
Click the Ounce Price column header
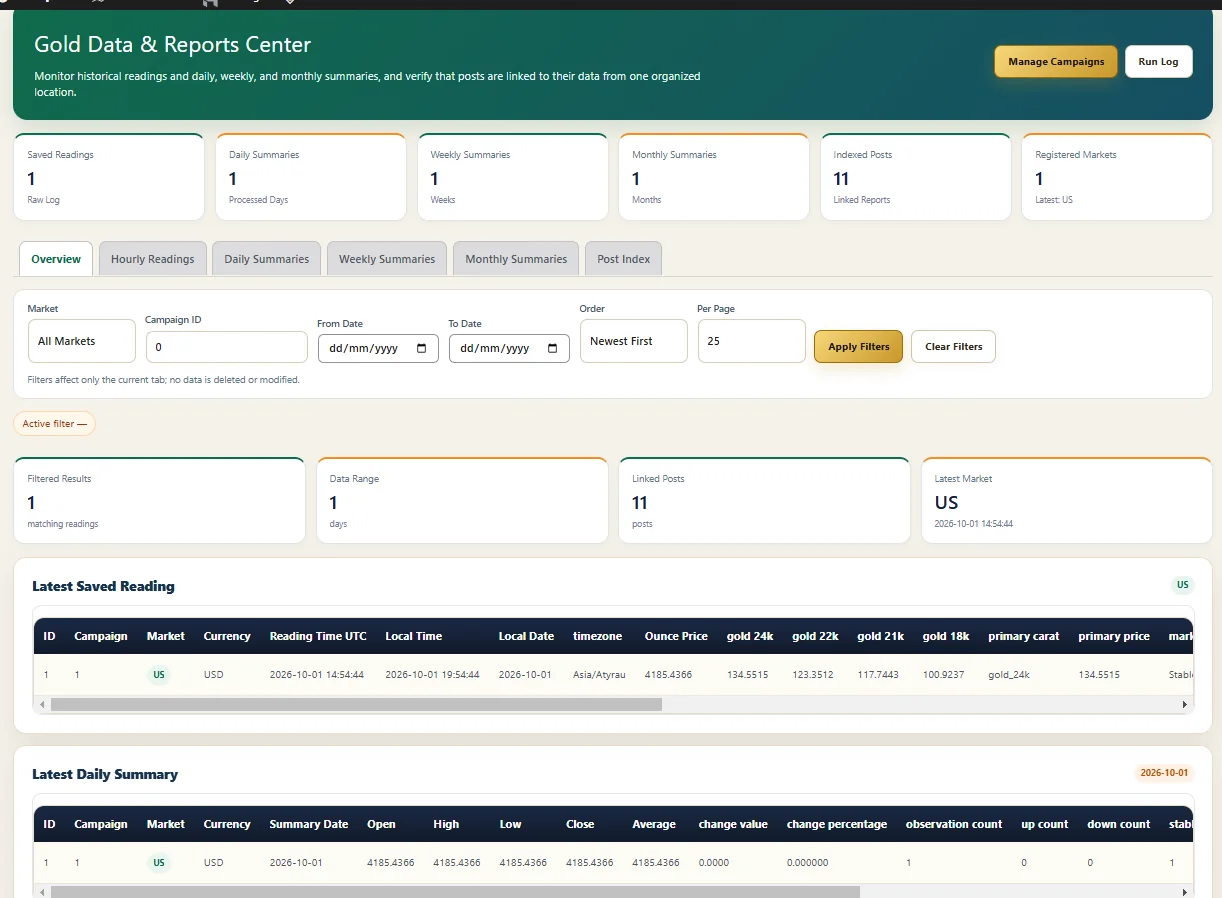[x=676, y=636]
